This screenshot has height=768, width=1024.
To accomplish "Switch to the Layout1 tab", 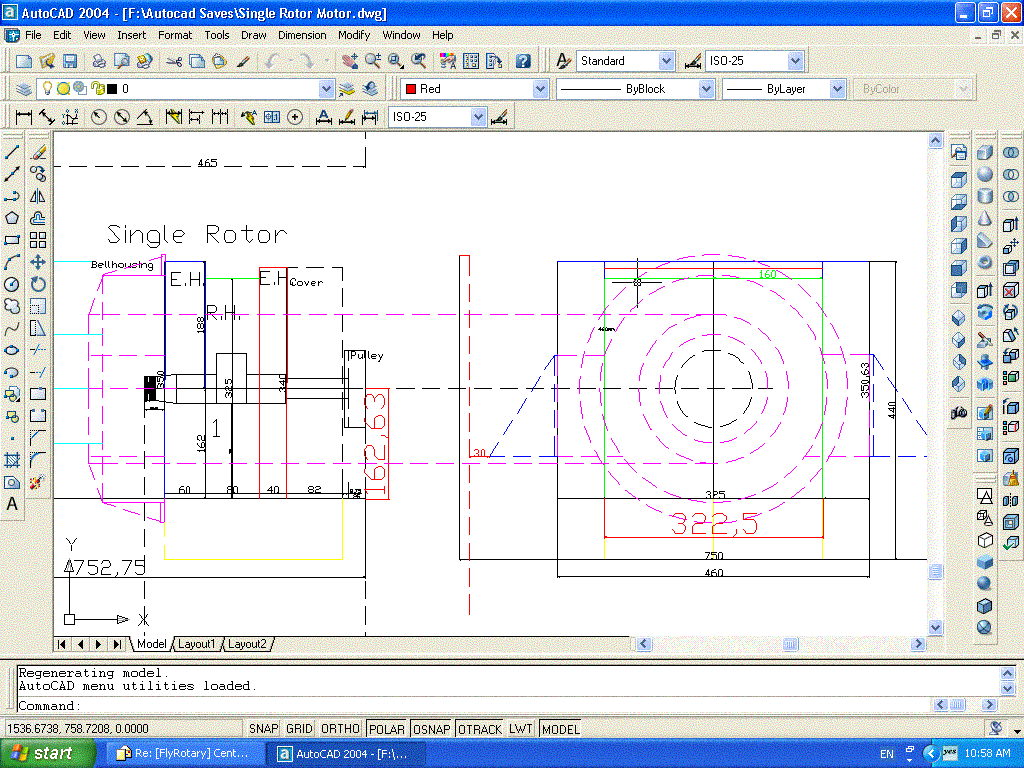I will (196, 644).
